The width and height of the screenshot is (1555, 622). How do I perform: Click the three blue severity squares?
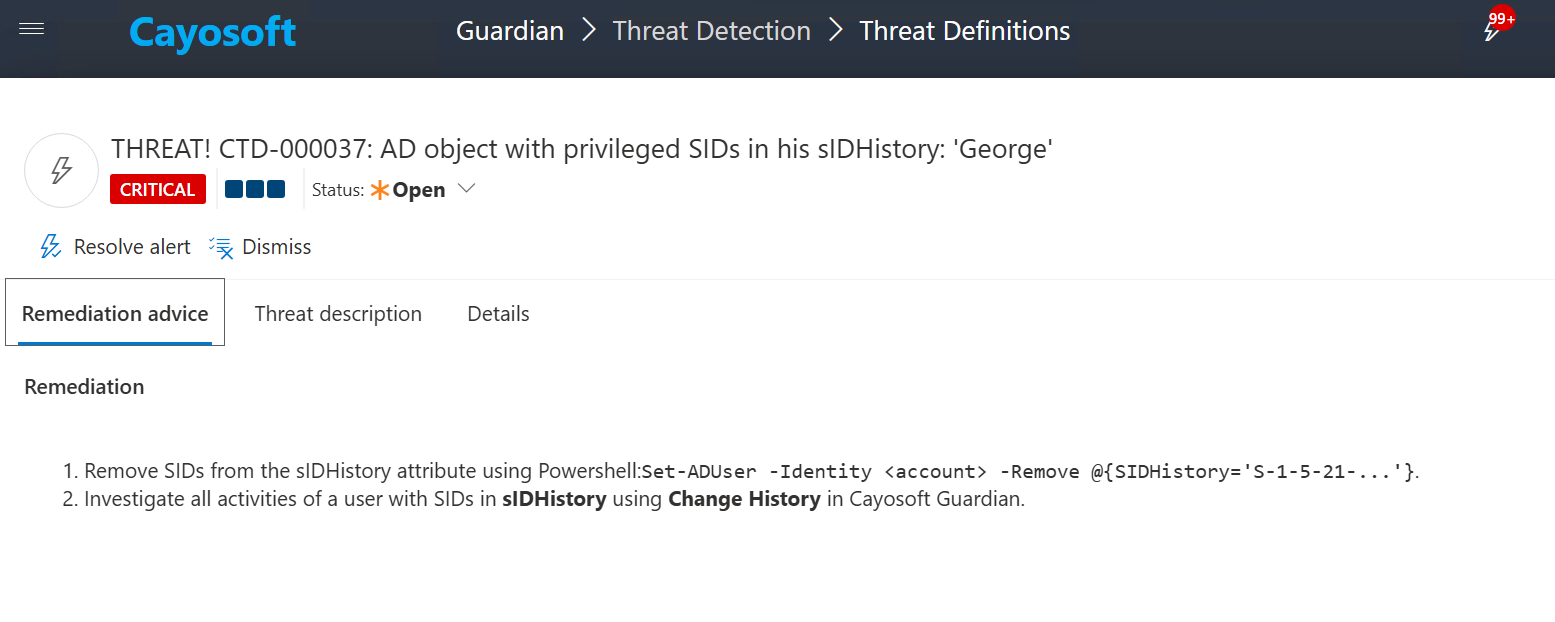click(x=255, y=189)
